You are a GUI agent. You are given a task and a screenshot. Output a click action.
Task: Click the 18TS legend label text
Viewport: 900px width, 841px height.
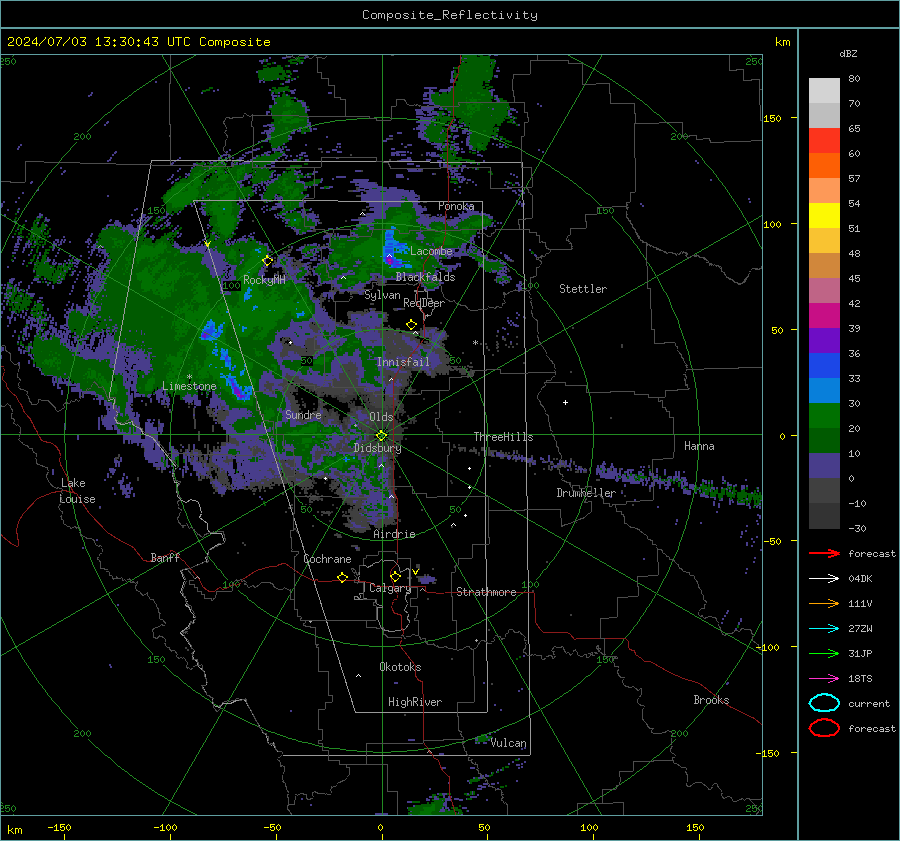coord(860,679)
